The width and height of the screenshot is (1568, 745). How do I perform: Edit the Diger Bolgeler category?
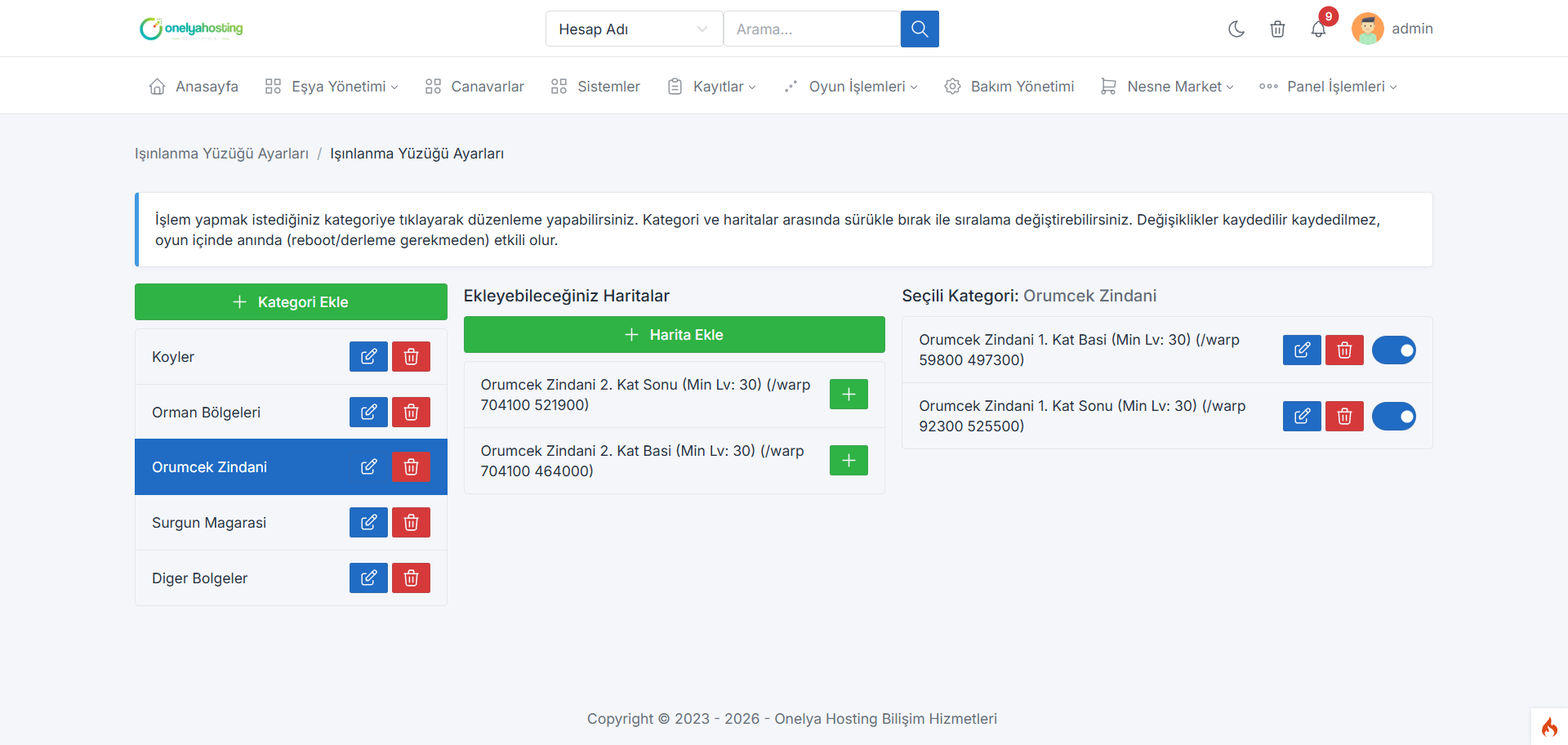tap(368, 578)
